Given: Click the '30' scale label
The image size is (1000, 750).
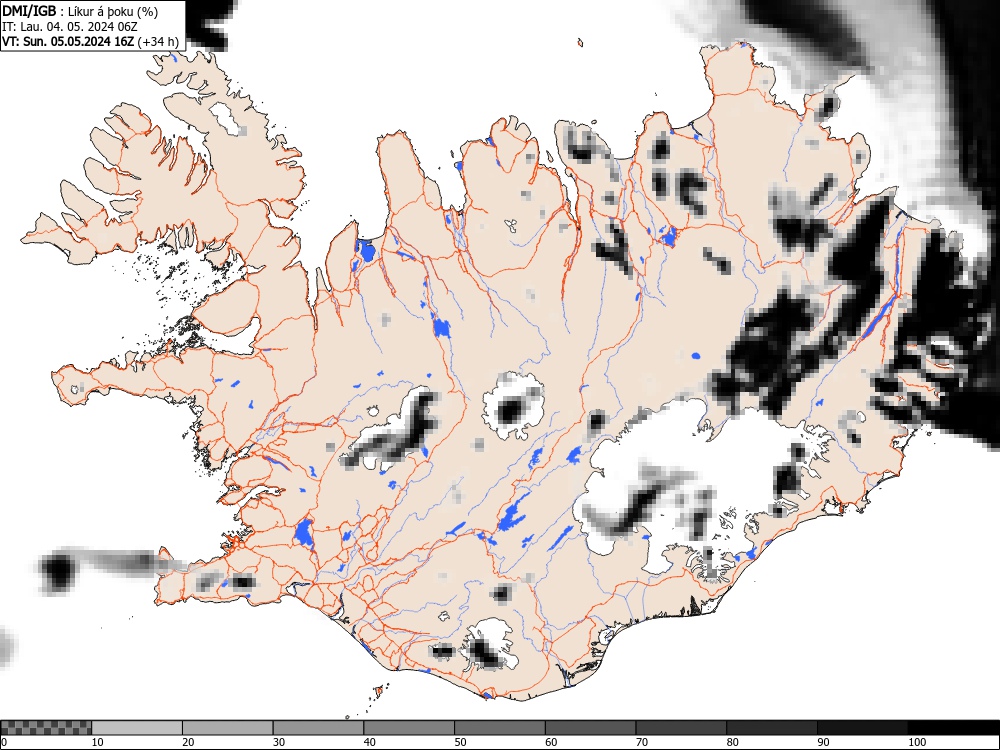Looking at the screenshot, I should [279, 742].
